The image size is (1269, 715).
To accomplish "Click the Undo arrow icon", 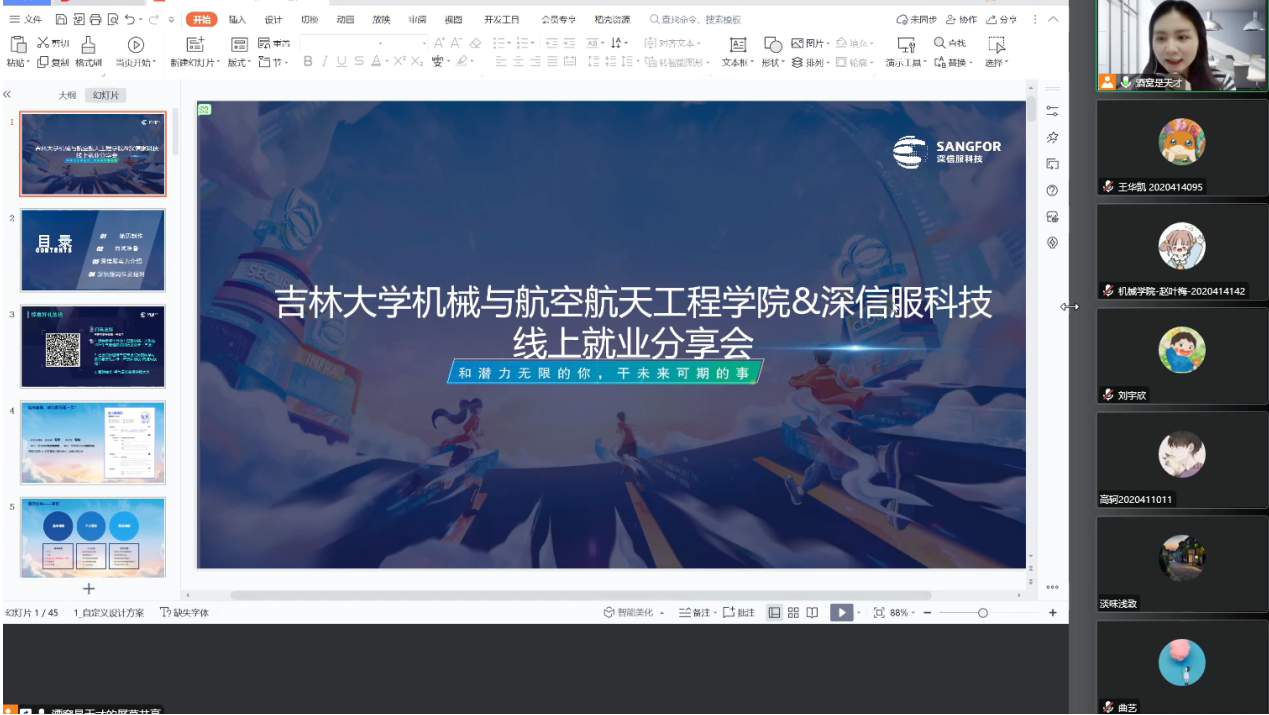I will click(130, 19).
